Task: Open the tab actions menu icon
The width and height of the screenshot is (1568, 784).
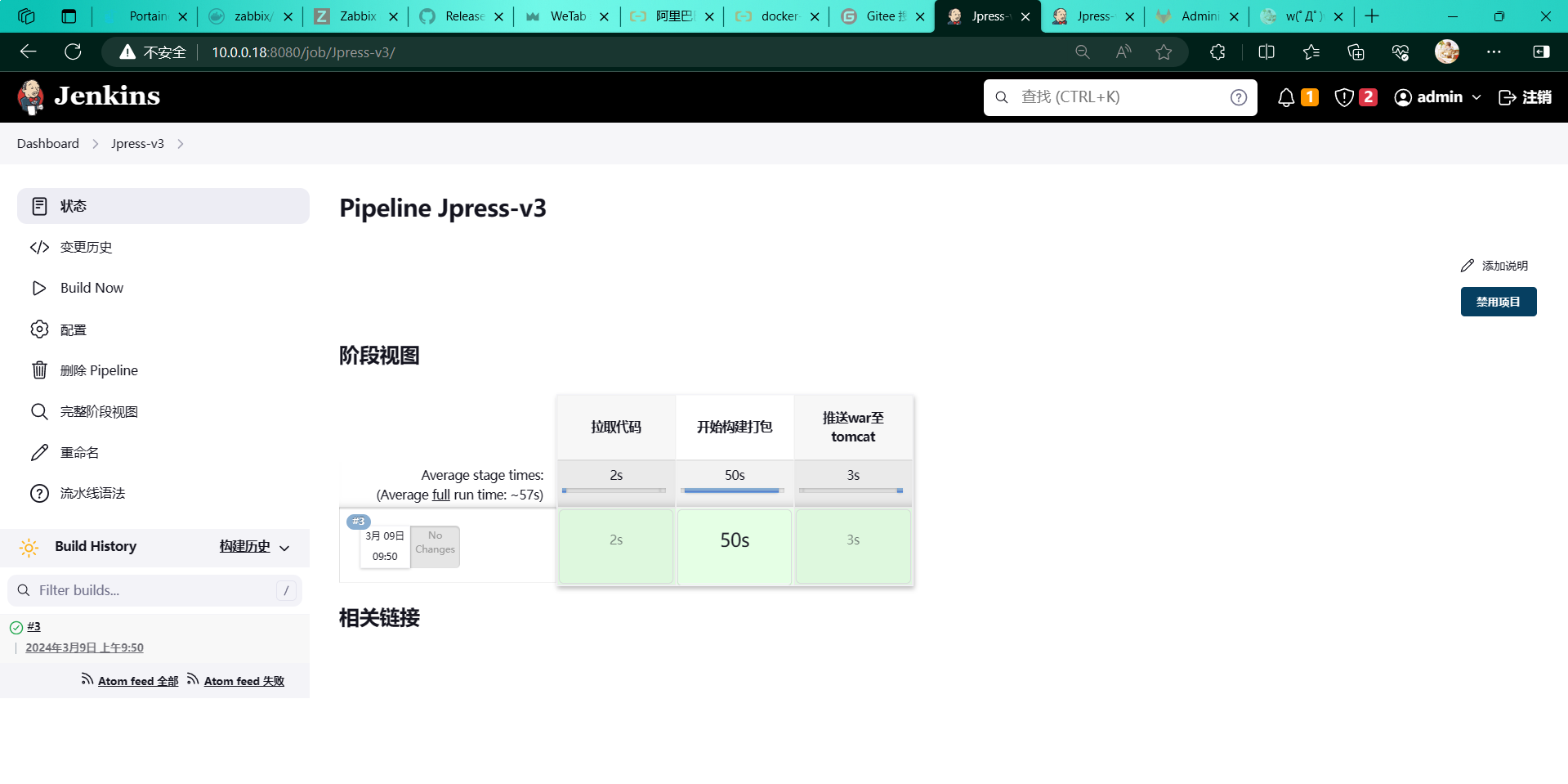Action: point(69,16)
